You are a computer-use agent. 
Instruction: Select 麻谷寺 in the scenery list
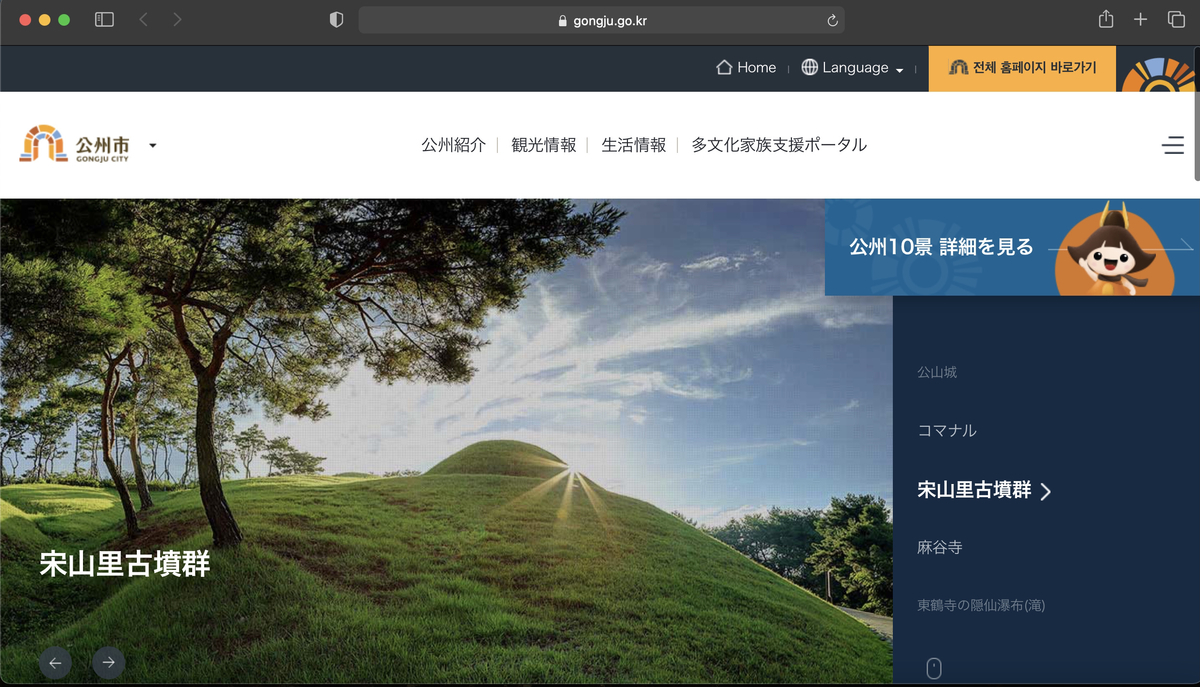(940, 548)
